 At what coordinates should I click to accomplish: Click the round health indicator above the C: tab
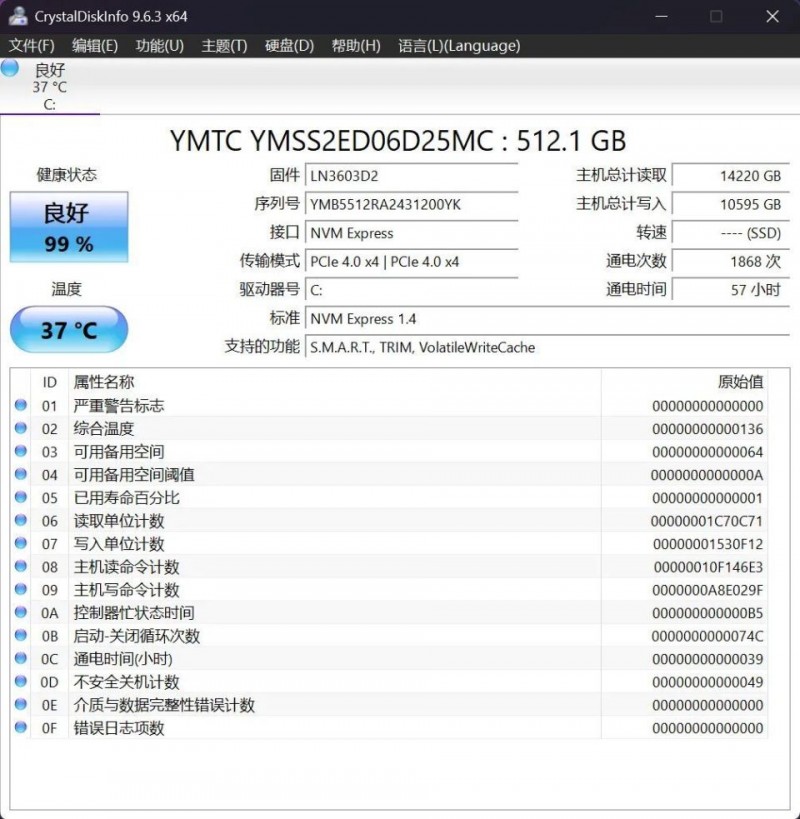coord(10,68)
